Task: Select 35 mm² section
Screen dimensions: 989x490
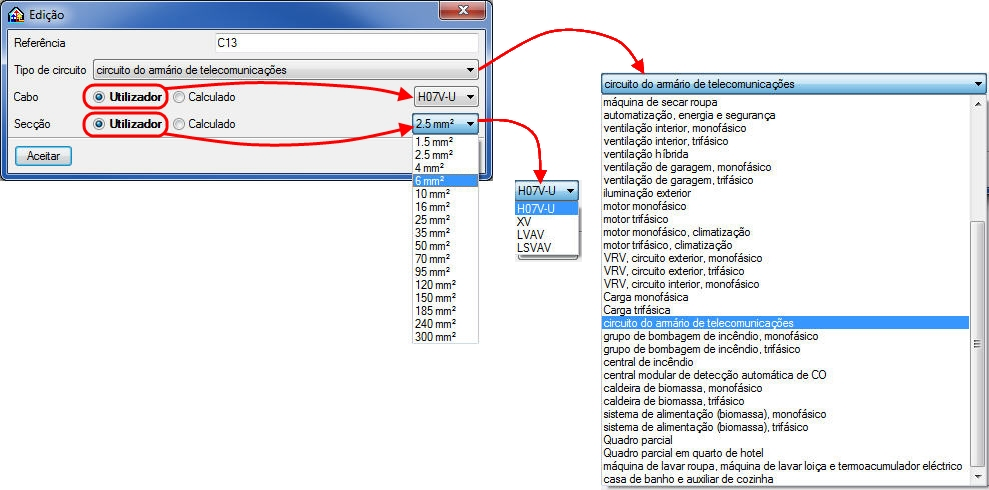Action: point(445,233)
